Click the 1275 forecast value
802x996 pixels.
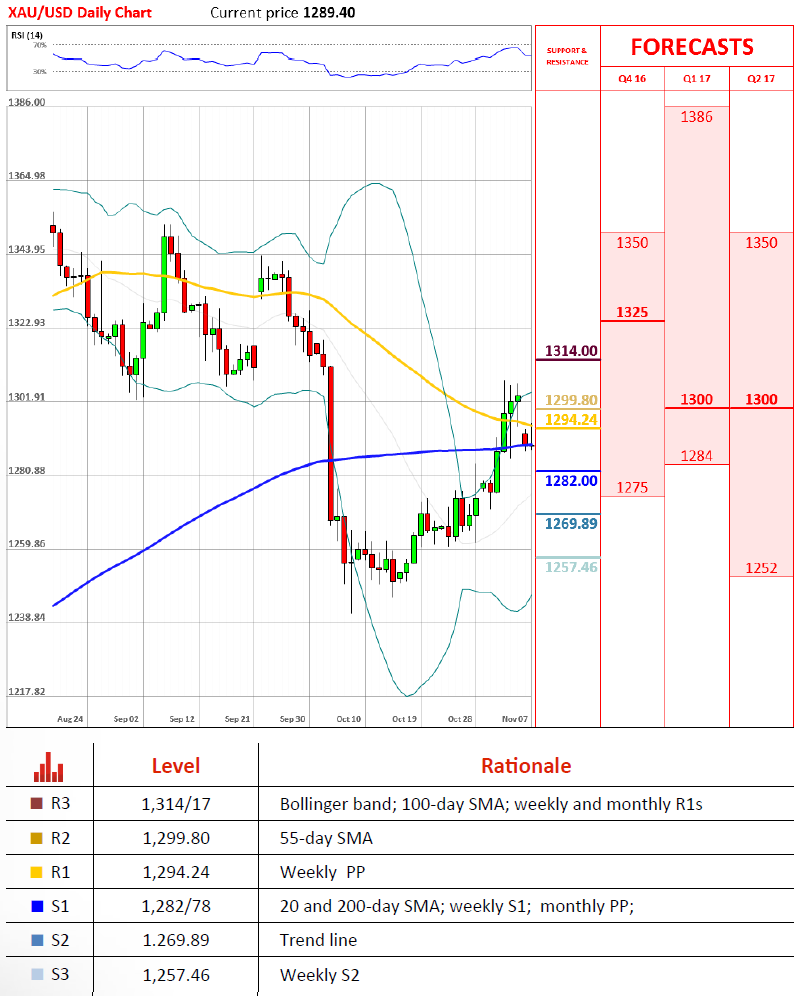tap(632, 487)
